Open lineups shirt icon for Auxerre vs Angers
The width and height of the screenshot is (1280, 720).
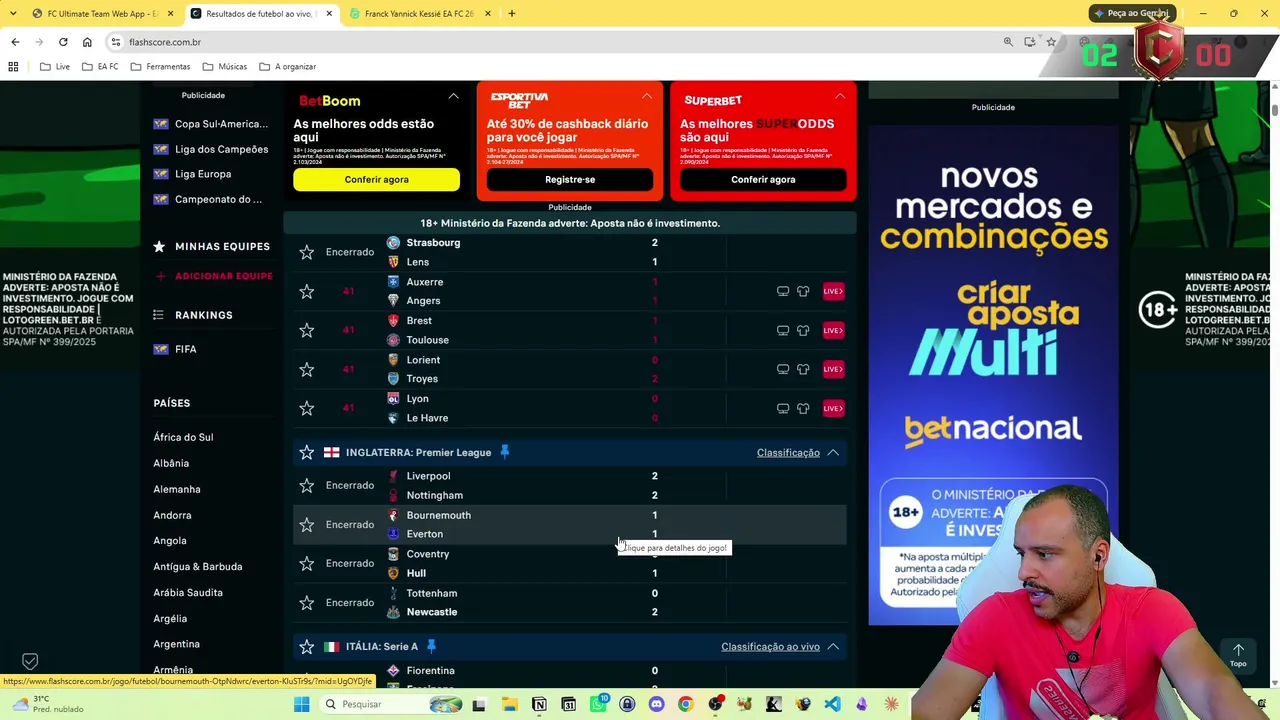pyautogui.click(x=803, y=291)
